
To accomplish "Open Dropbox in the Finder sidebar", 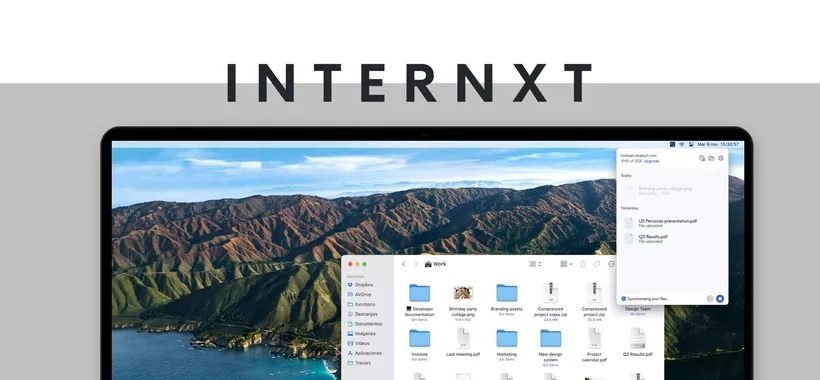I will click(360, 285).
